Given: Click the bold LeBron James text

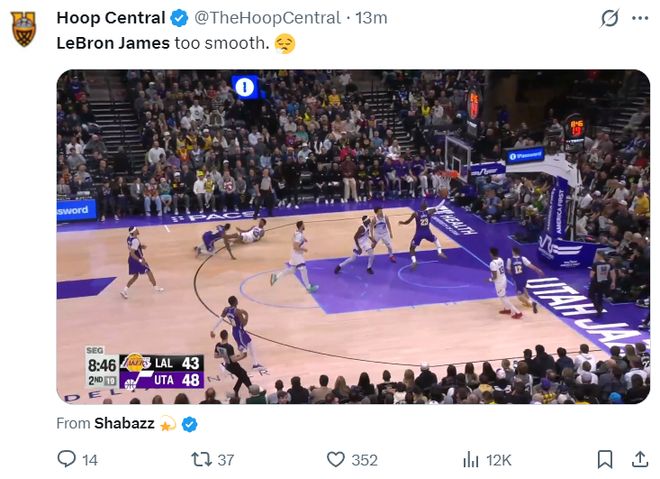Looking at the screenshot, I should 113,43.
